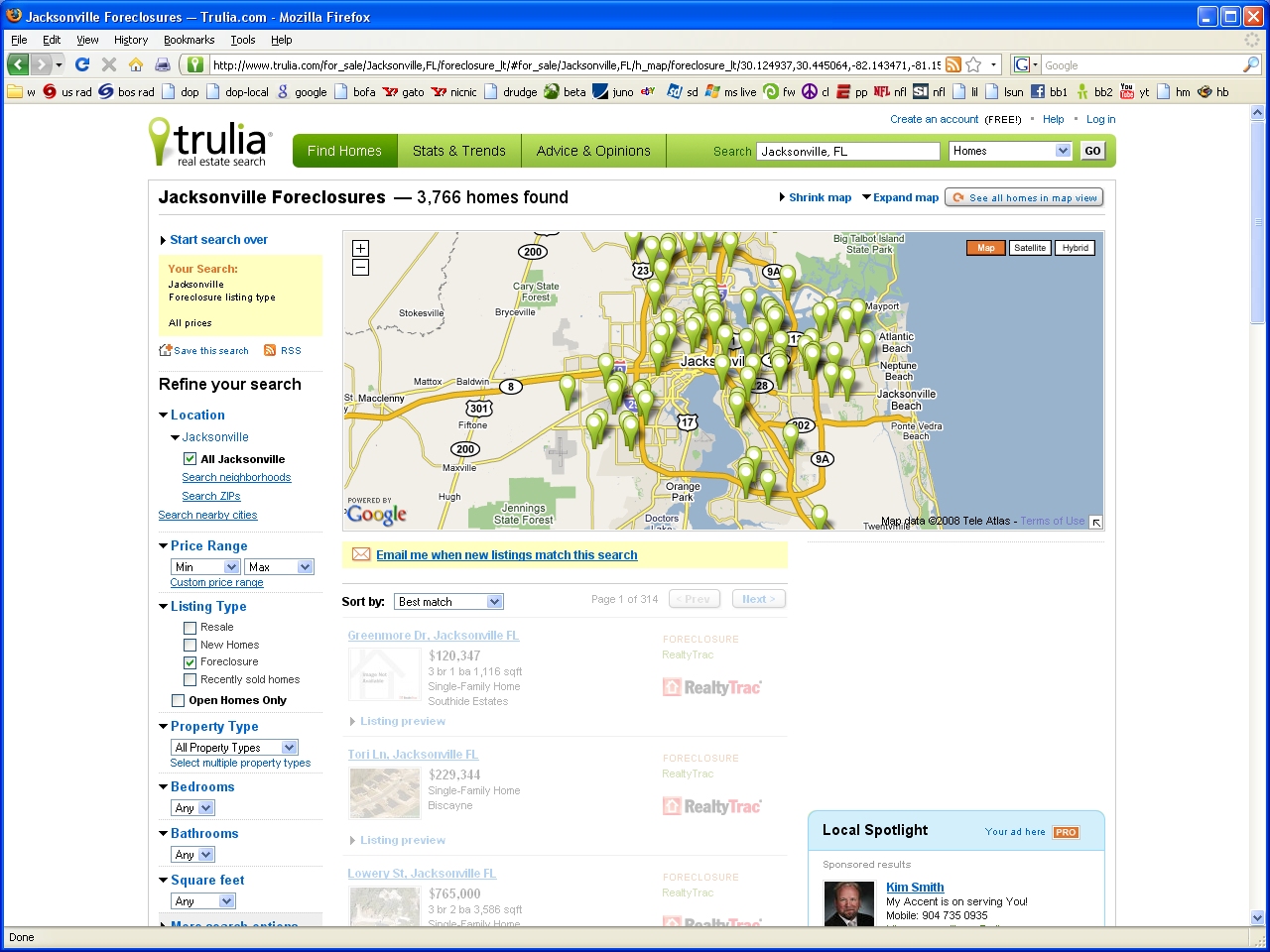Click the Start search over link

(218, 240)
